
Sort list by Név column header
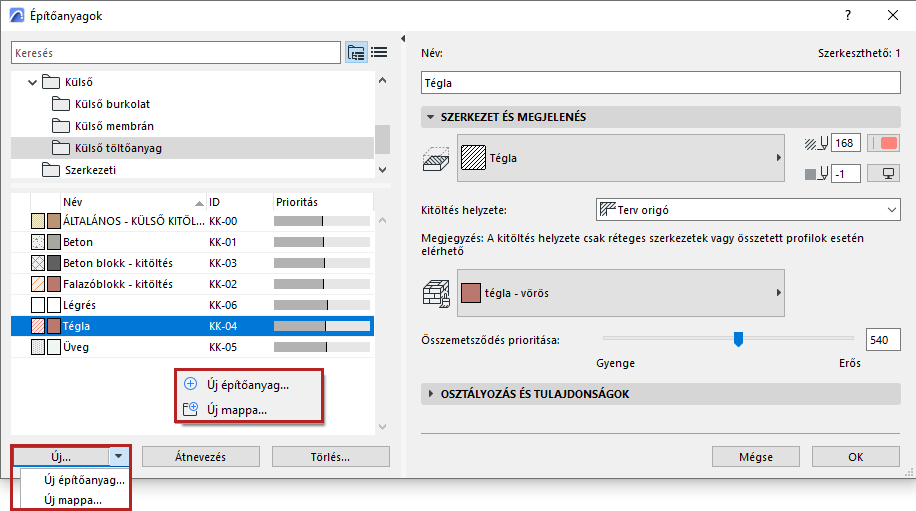(133, 202)
